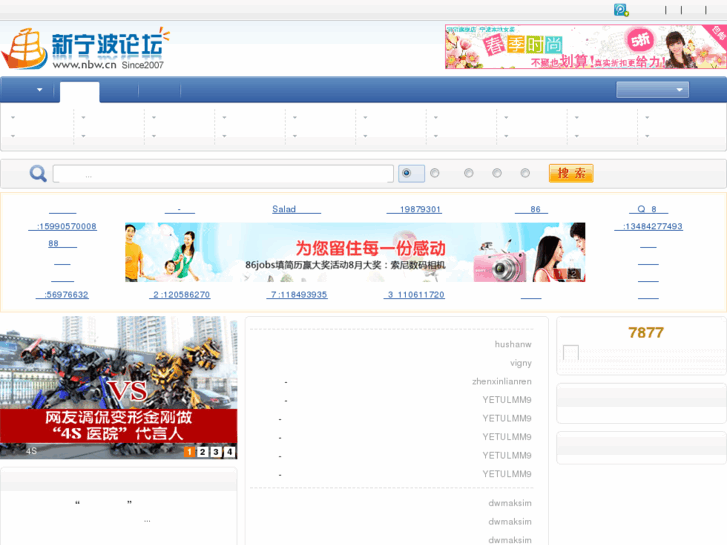Open user zhenxinlianren profile
727x545 pixels.
click(x=502, y=381)
